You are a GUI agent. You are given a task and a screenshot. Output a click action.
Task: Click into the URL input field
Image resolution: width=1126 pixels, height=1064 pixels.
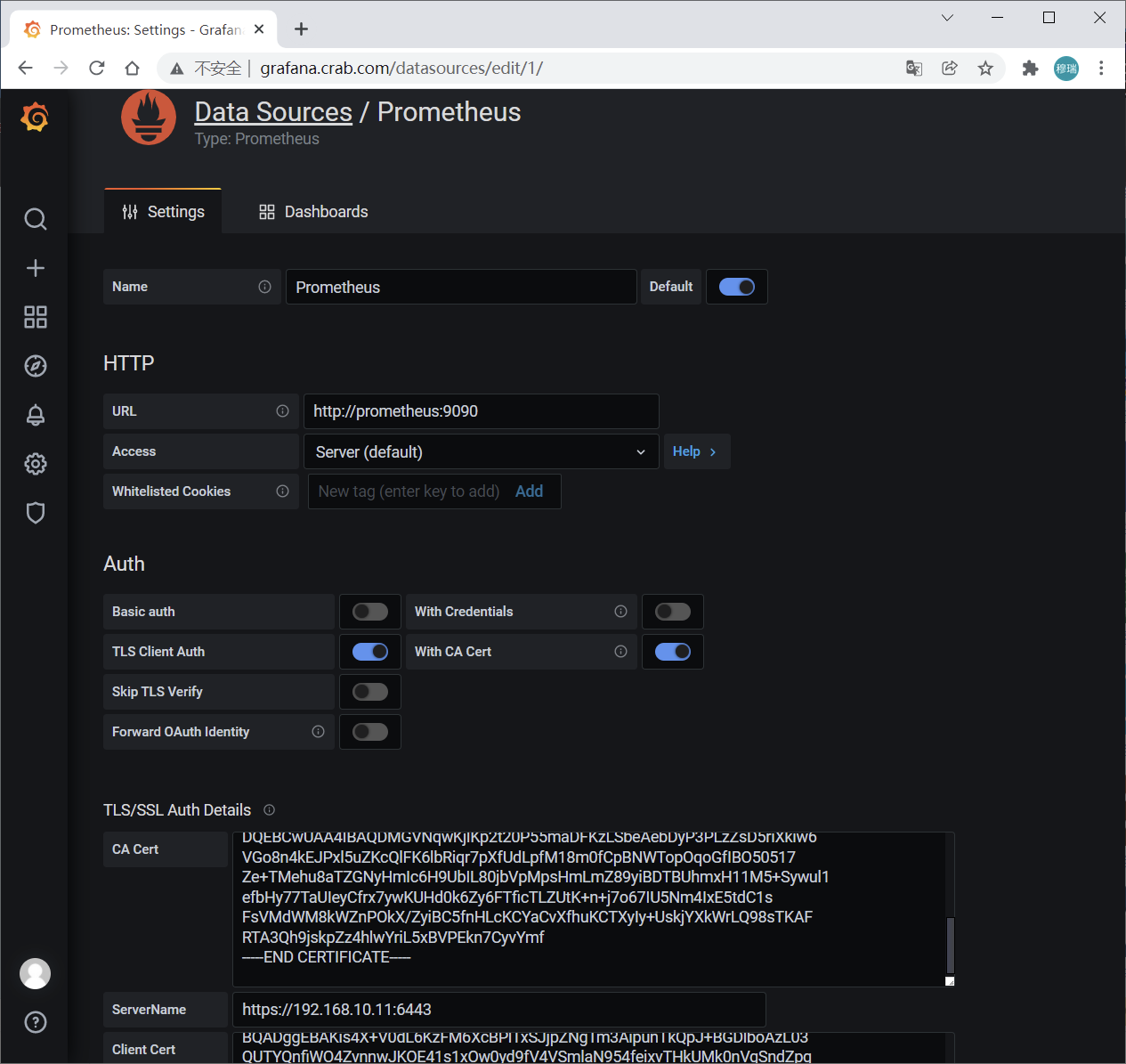[482, 411]
